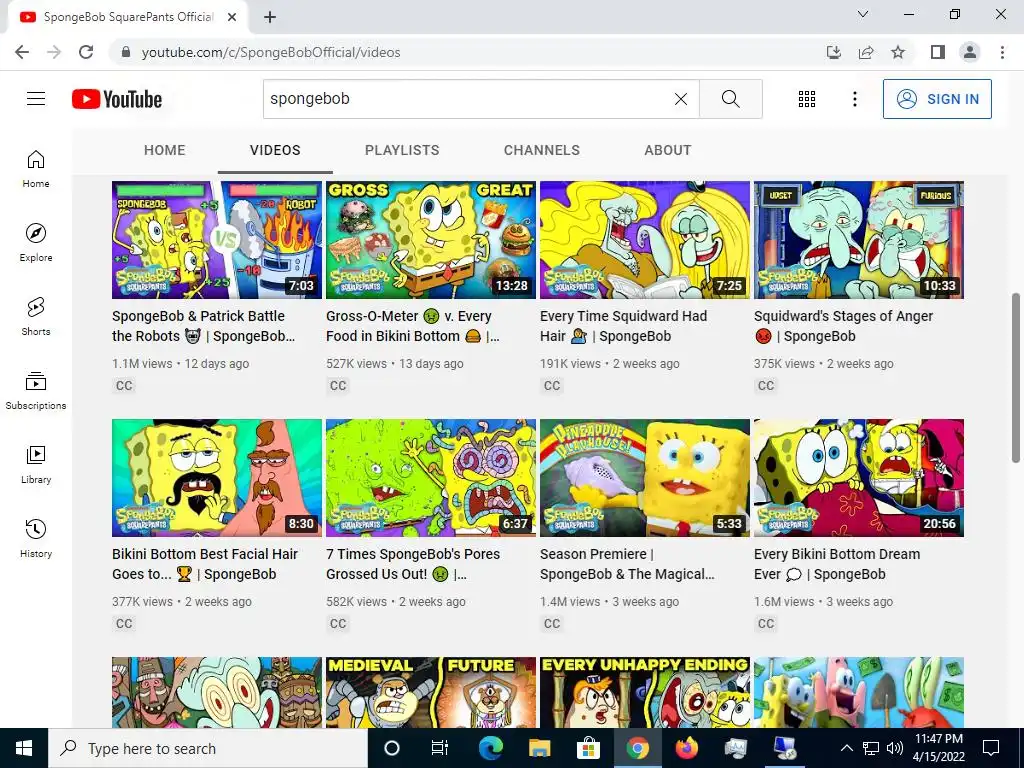The height and width of the screenshot is (768, 1024).
Task: Open the Chrome tab search chevron
Action: click(x=863, y=14)
